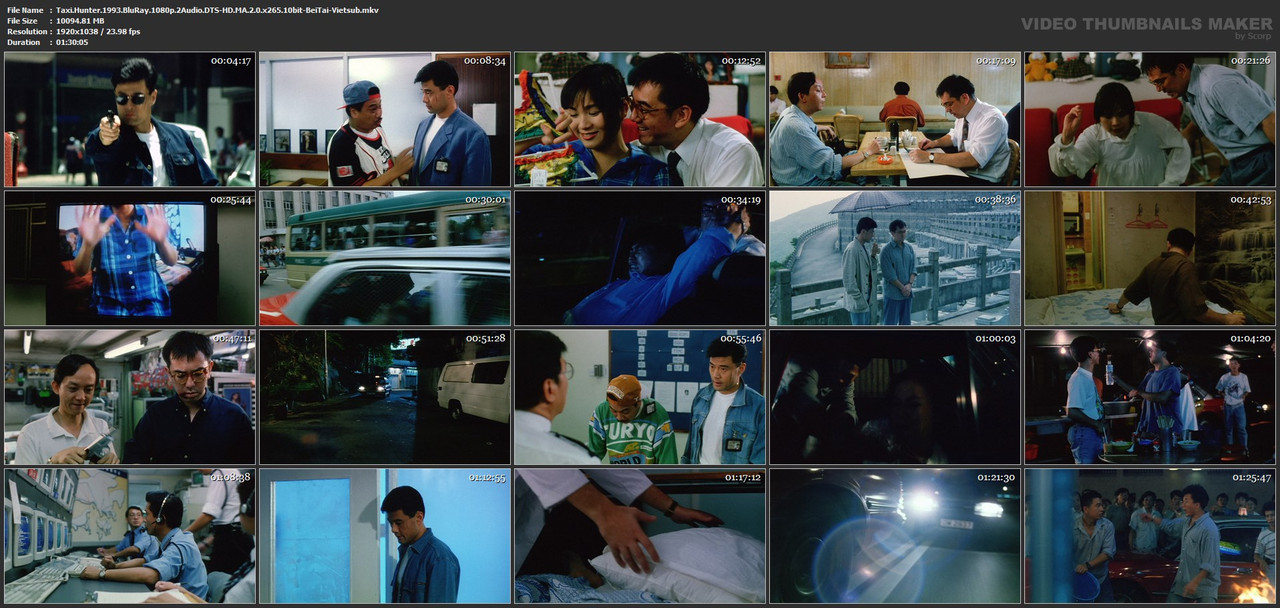Select the thumbnail stamped 00:21:26
The image size is (1280, 608).
[x=1150, y=119]
